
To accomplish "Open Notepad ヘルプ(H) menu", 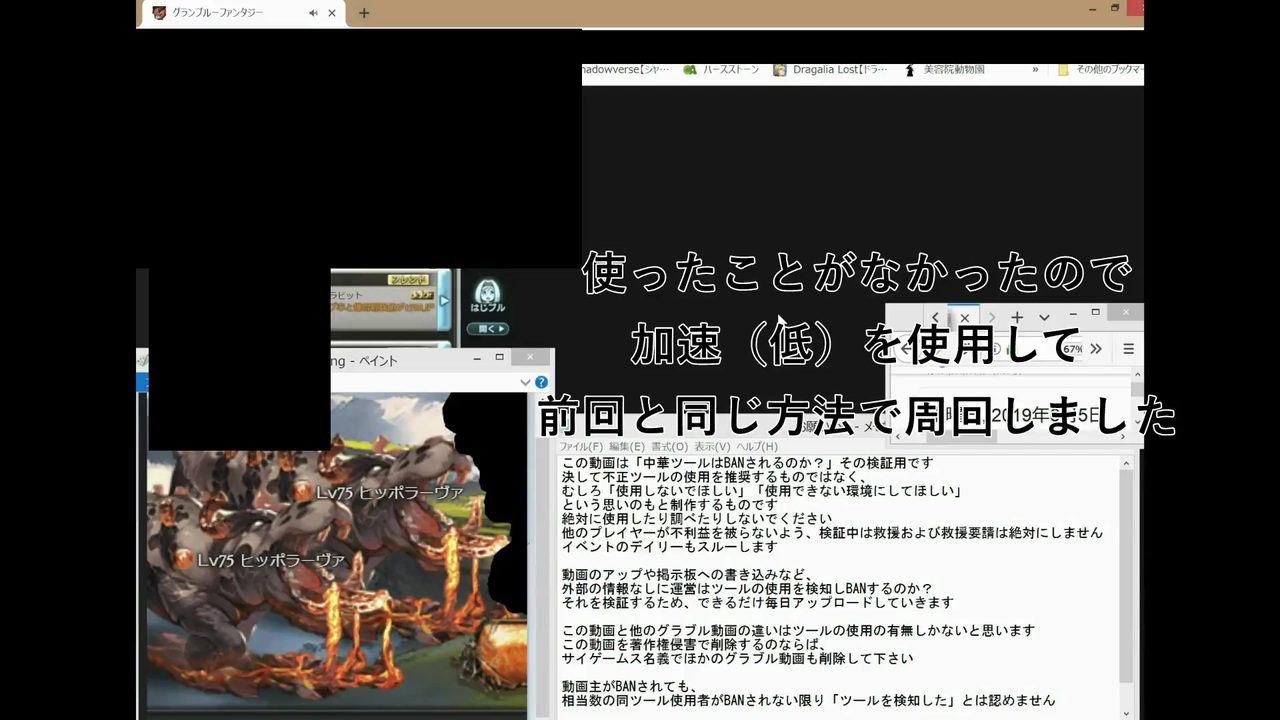I will (757, 447).
